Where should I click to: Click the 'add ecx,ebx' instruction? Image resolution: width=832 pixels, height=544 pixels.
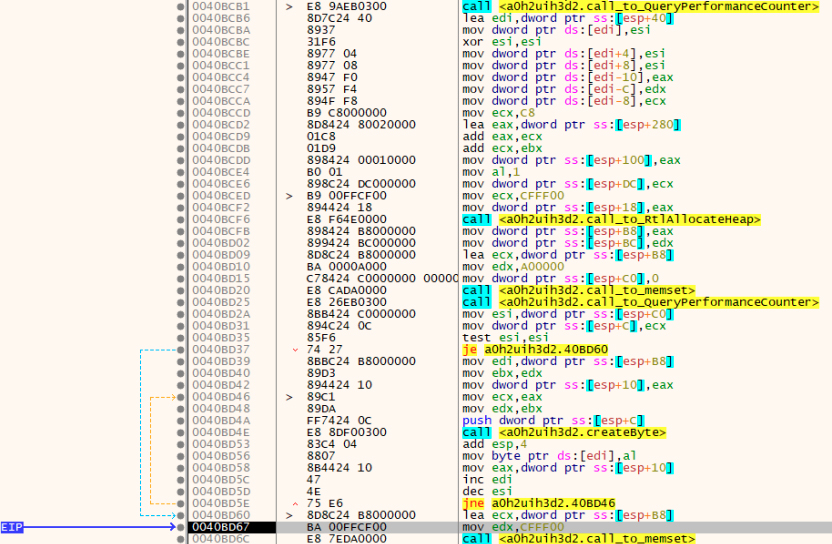501,148
